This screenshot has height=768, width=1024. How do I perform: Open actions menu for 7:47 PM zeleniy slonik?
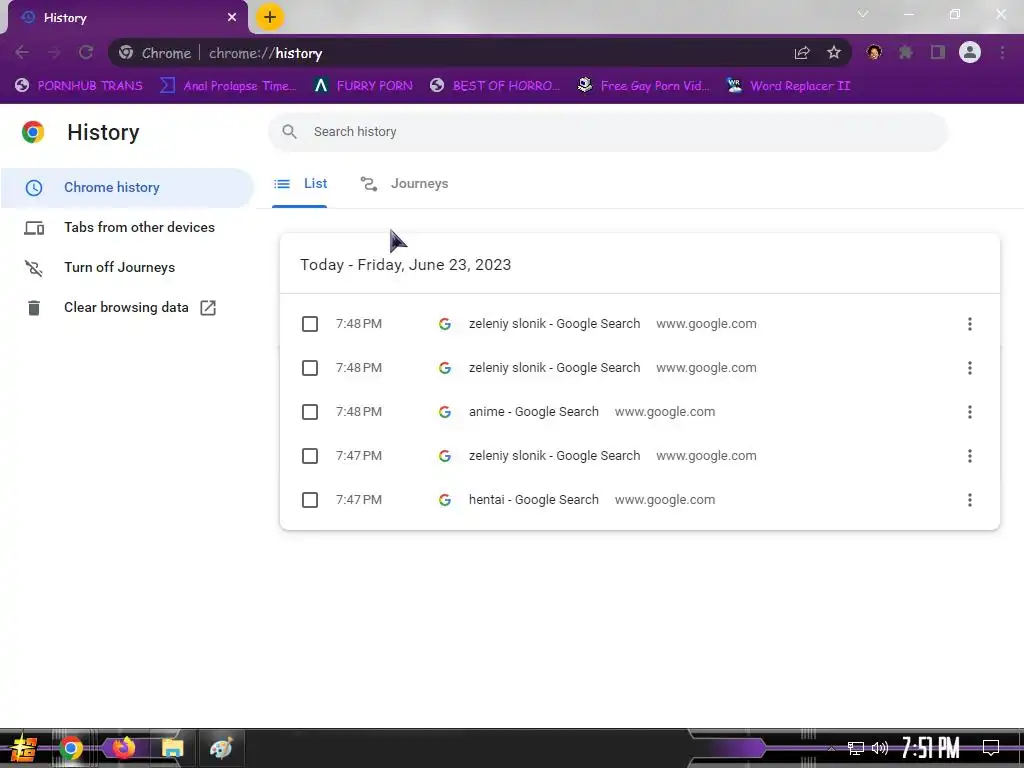(969, 456)
